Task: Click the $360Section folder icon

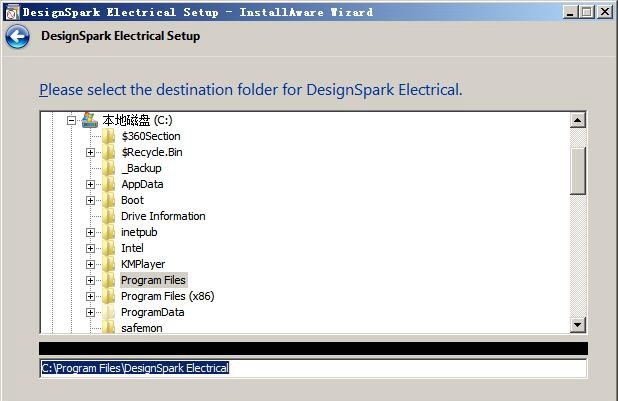Action: click(108, 136)
